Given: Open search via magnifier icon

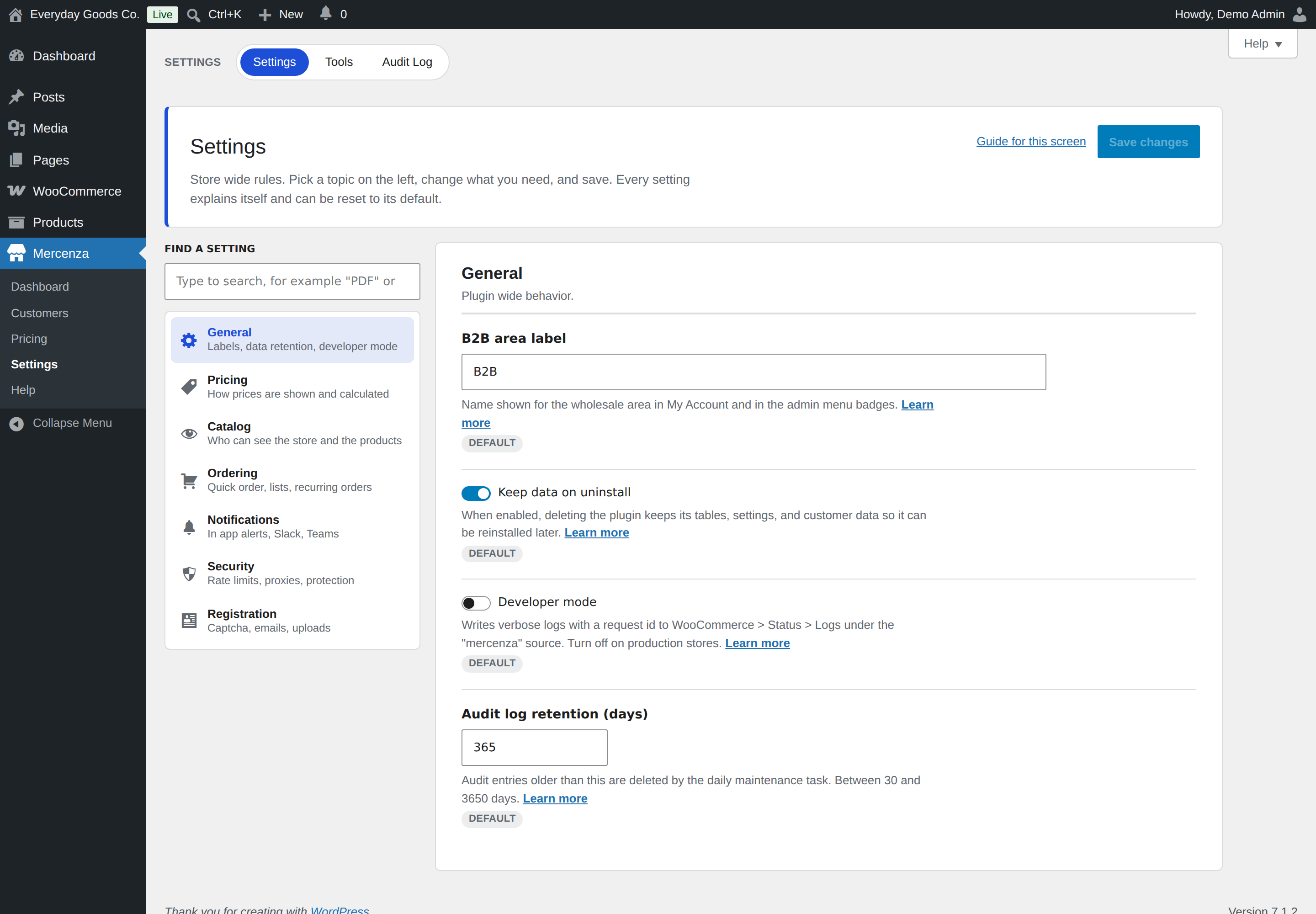Looking at the screenshot, I should (194, 15).
